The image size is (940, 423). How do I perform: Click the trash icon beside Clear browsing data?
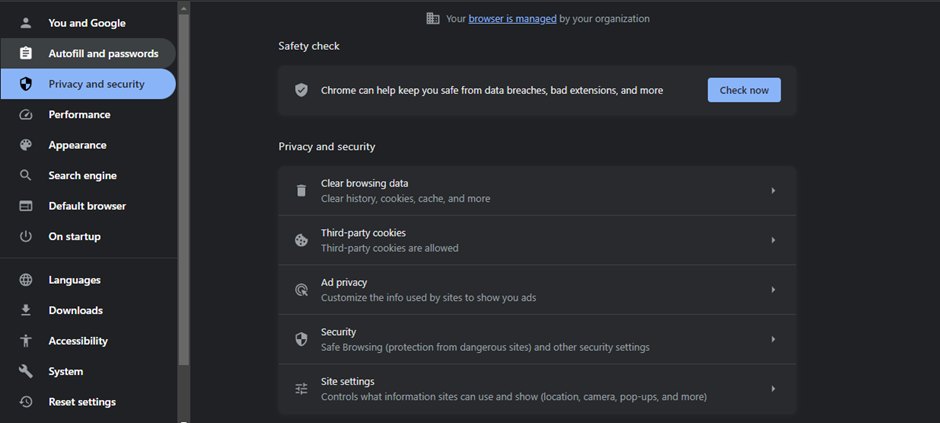click(301, 191)
